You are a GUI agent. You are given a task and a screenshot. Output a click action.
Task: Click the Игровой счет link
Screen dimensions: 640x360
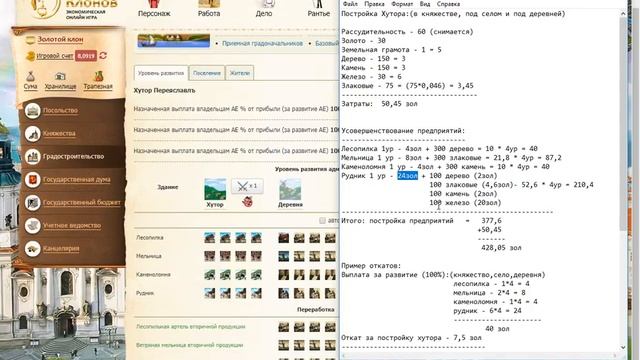(x=55, y=56)
